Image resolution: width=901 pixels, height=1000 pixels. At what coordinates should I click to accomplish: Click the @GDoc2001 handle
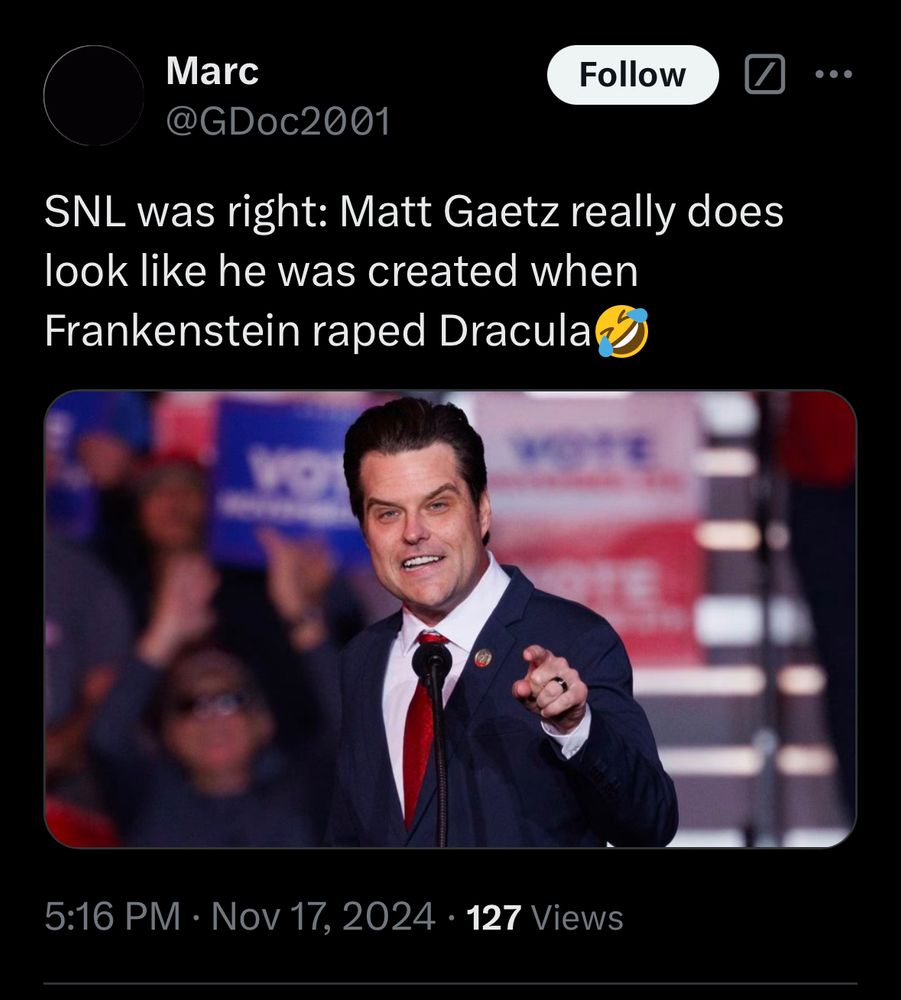pos(282,119)
